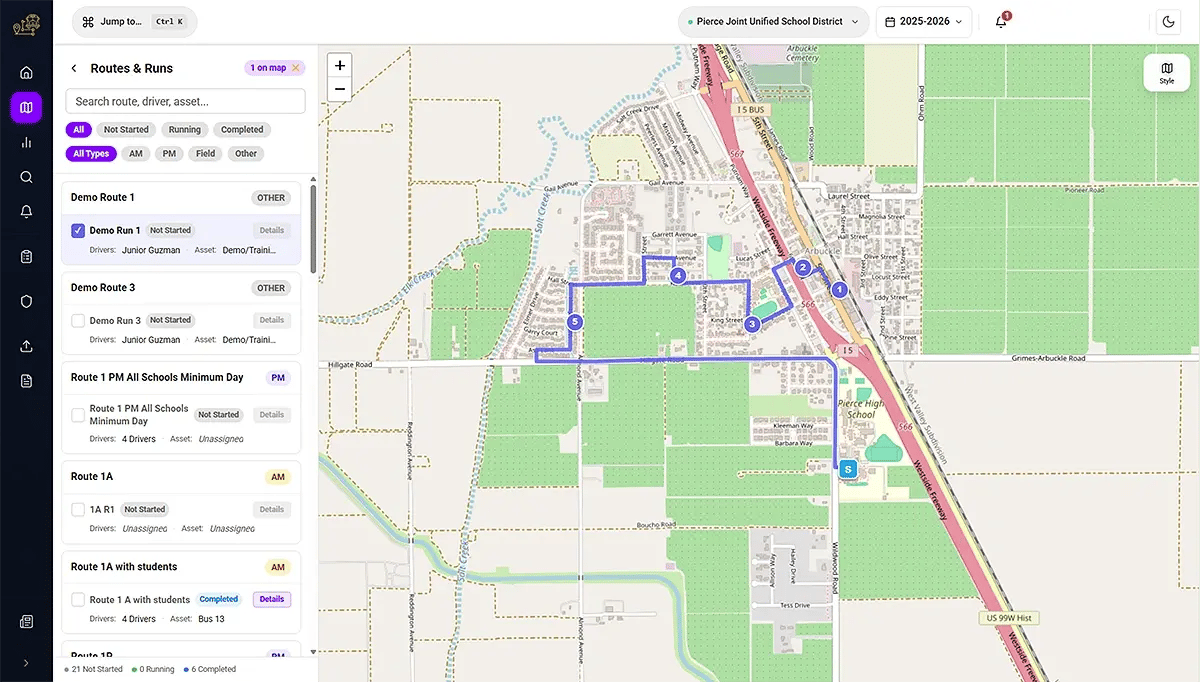Click the Route 1A header

click(x=181, y=477)
